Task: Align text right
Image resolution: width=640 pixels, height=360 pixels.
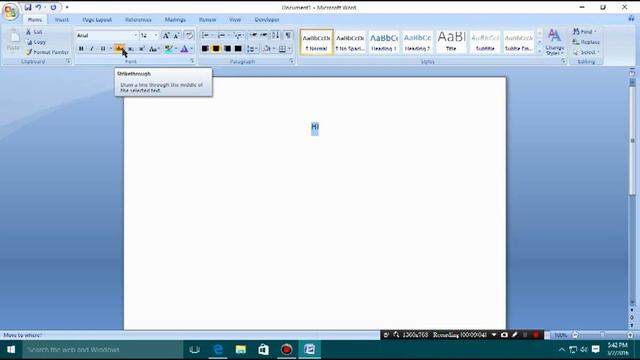Action: tap(227, 49)
